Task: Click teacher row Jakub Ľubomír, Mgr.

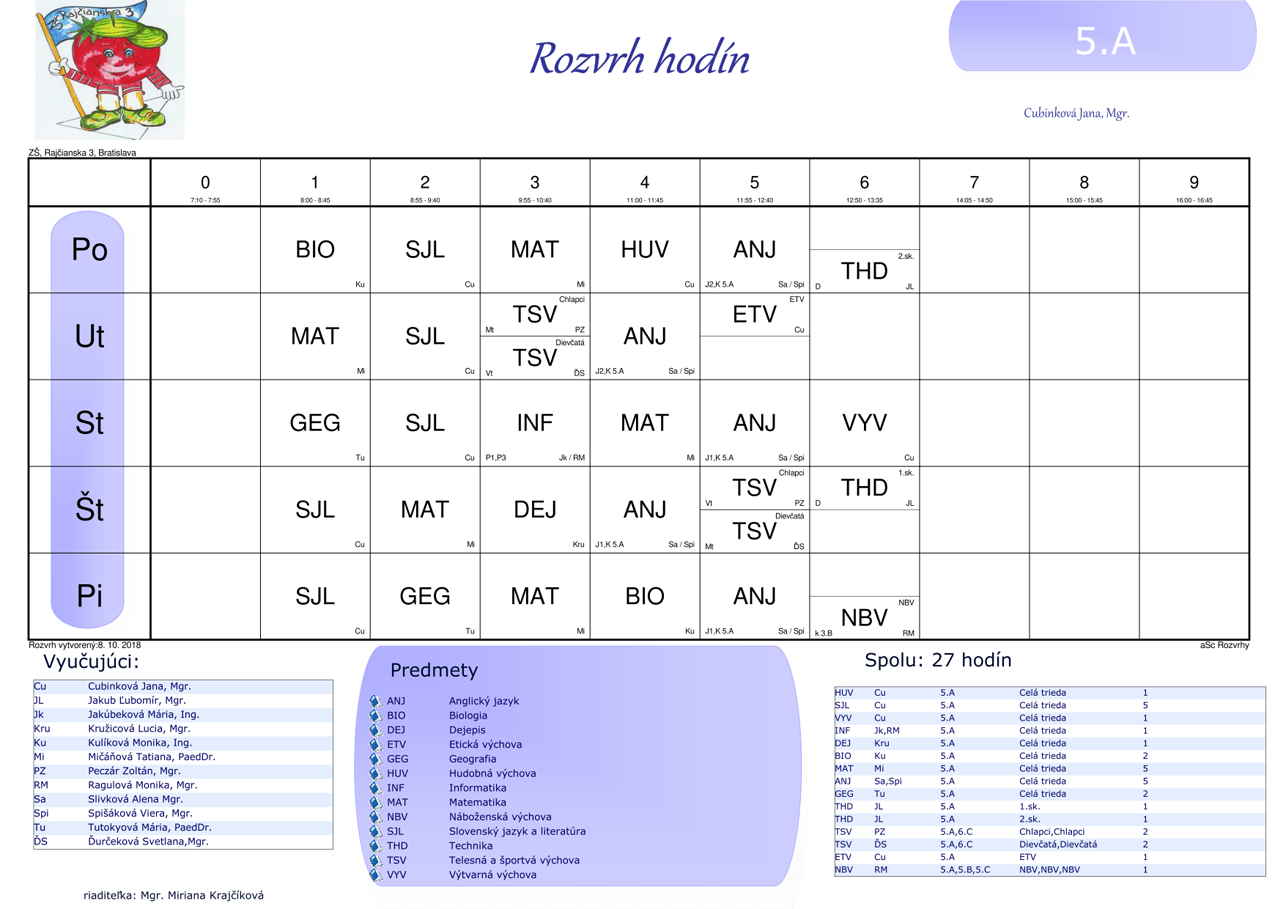Action: pyautogui.click(x=183, y=701)
